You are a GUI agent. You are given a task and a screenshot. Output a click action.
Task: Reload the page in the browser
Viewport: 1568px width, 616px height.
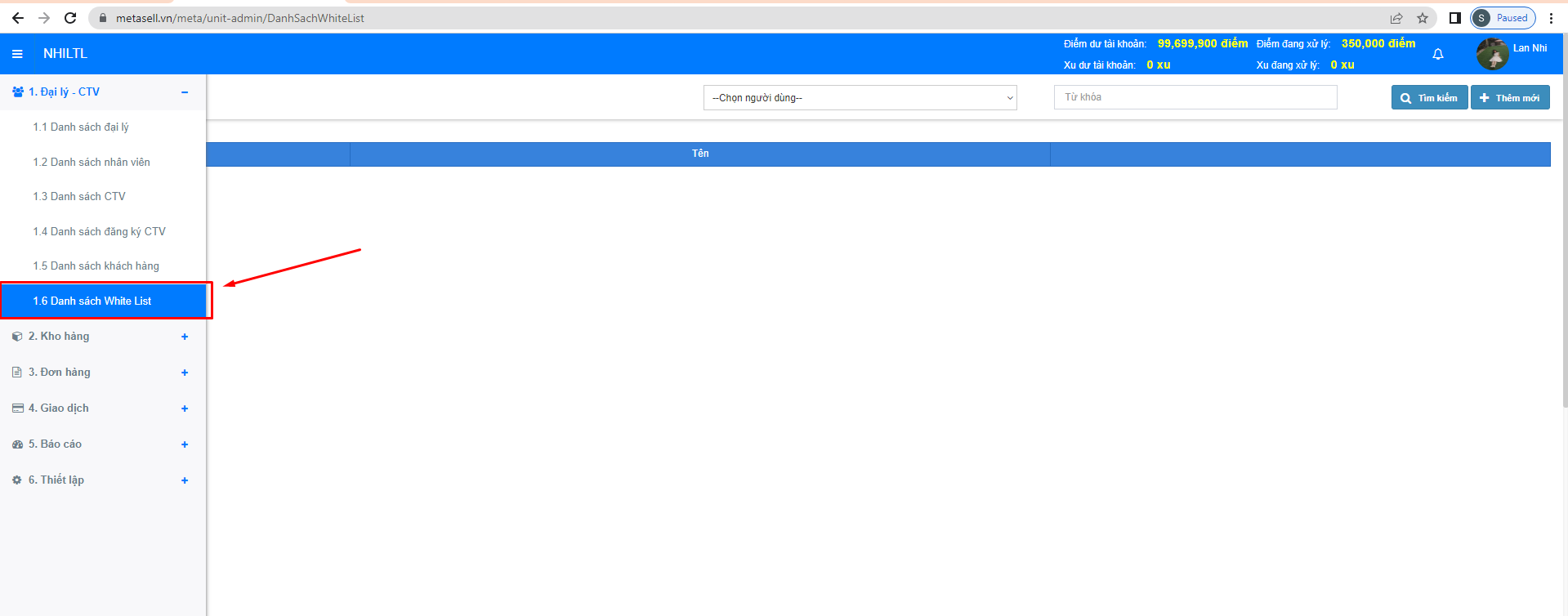click(70, 18)
